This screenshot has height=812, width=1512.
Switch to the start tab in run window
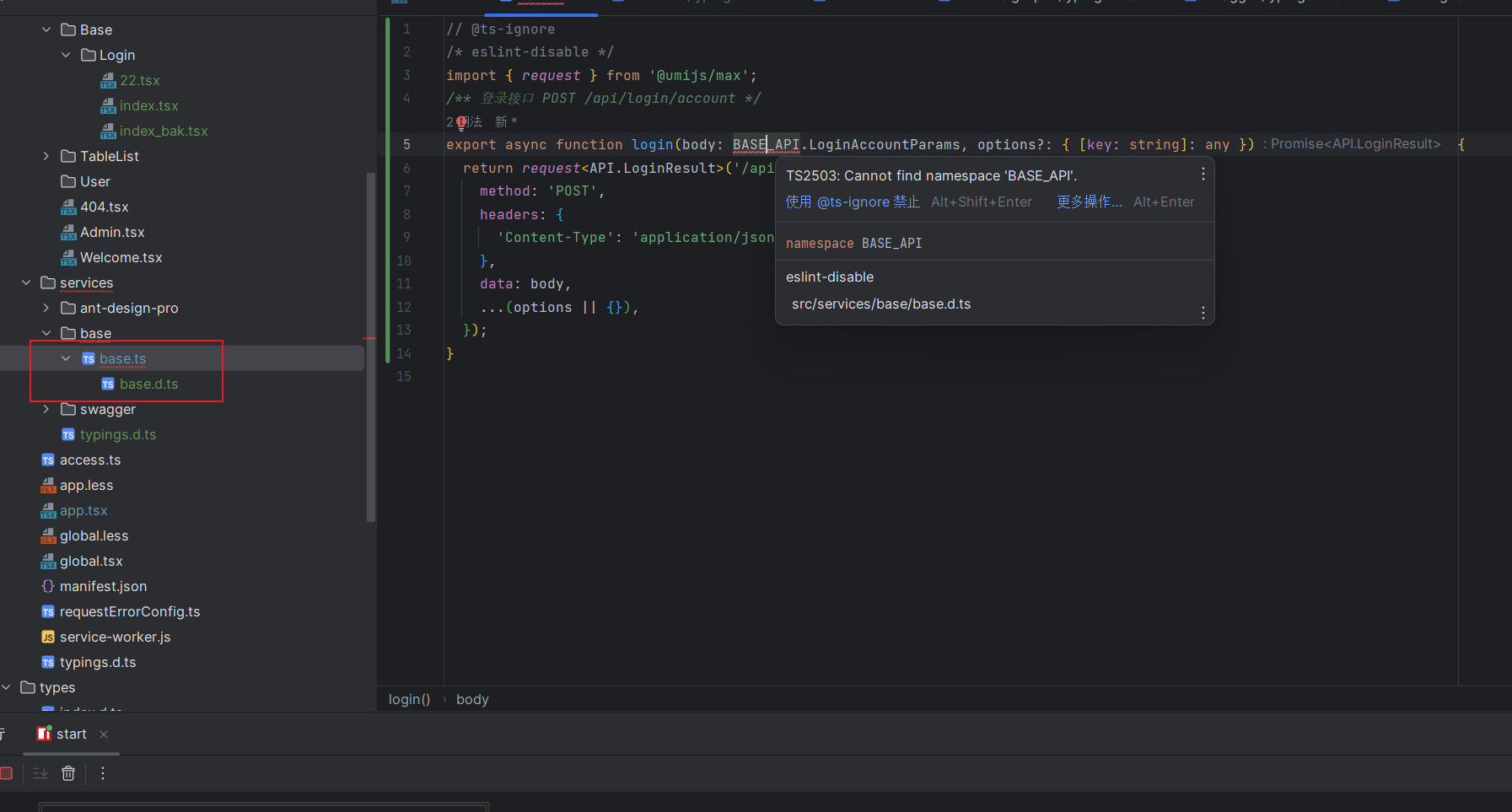coord(71,734)
